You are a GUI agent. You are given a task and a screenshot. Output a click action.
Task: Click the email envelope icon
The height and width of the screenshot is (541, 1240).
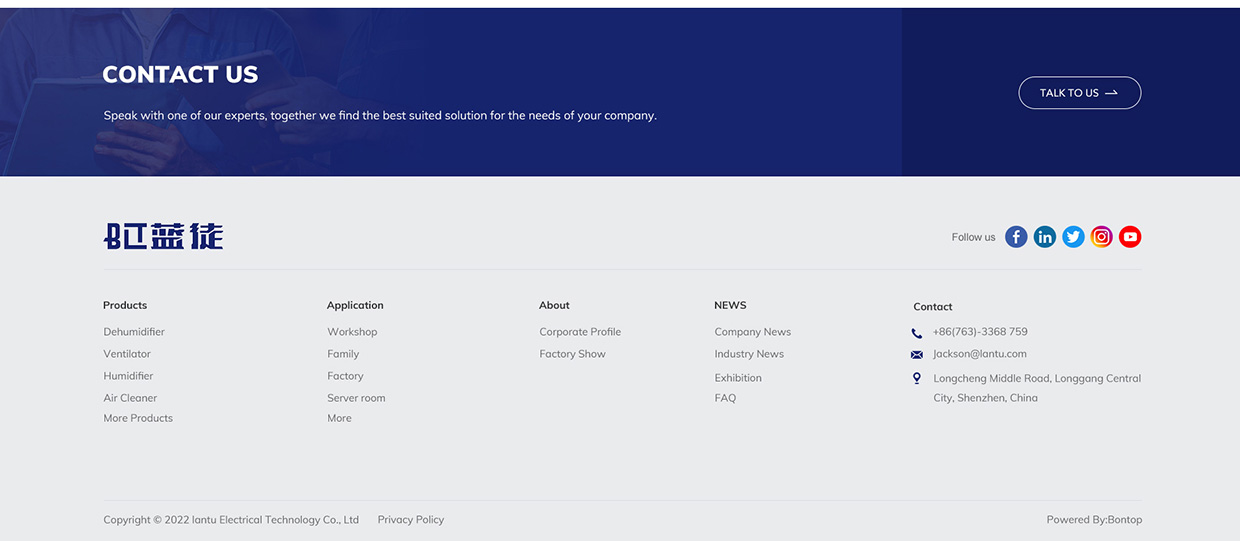(x=917, y=355)
